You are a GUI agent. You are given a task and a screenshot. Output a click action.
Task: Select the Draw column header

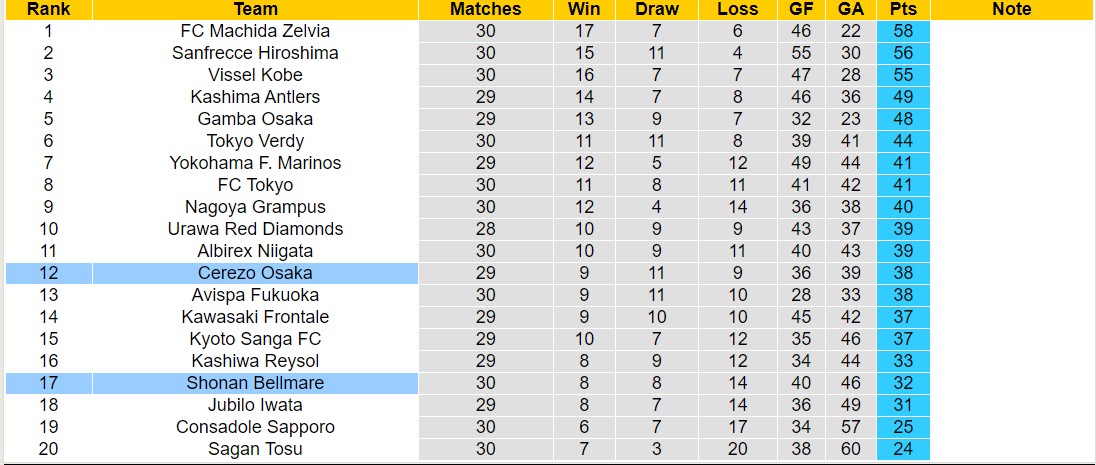tap(656, 9)
